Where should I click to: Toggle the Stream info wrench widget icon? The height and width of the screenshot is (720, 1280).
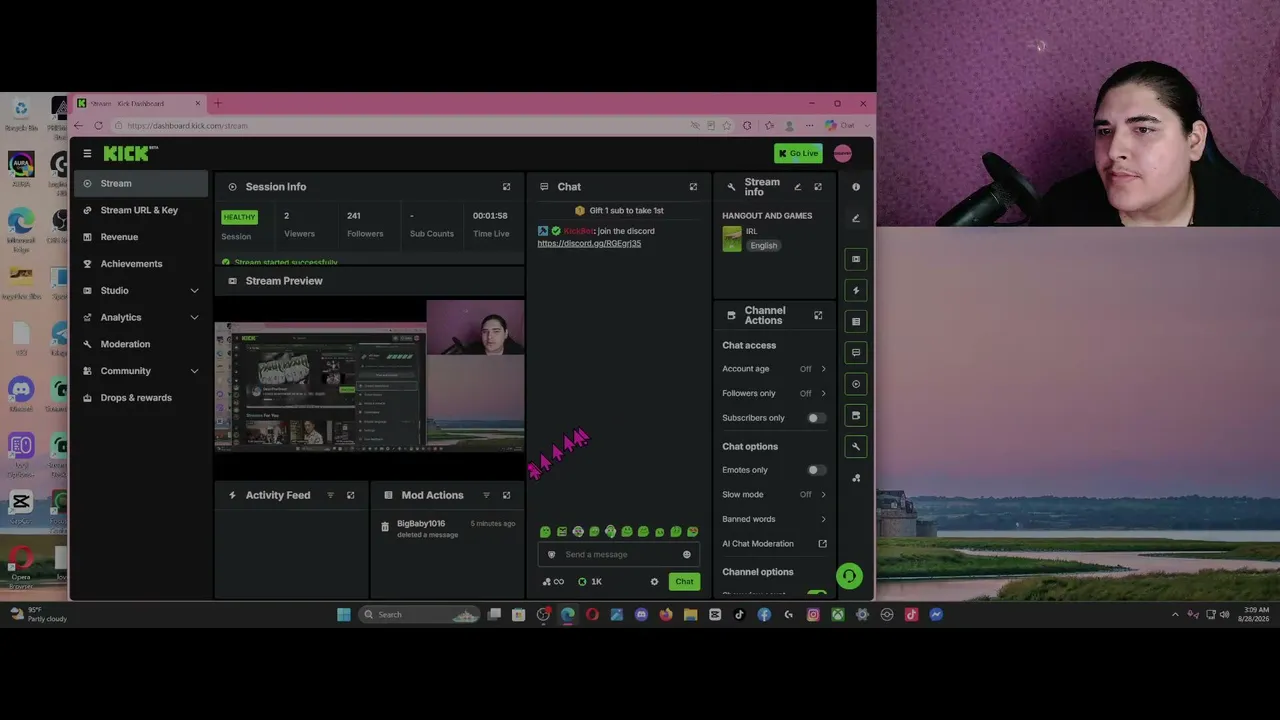(855, 446)
